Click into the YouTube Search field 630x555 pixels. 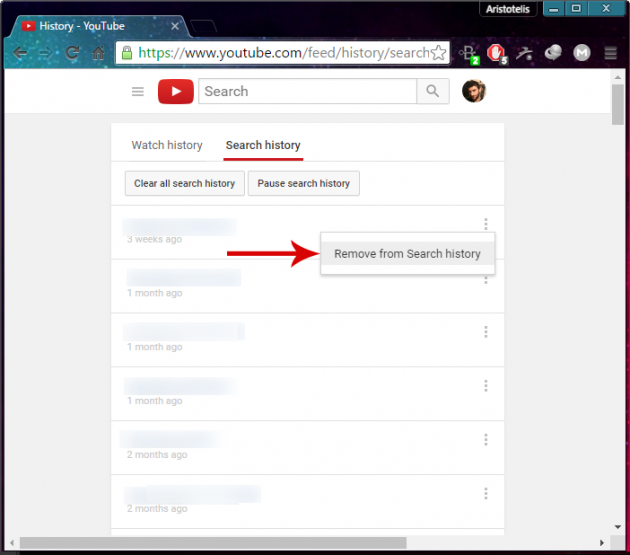307,92
